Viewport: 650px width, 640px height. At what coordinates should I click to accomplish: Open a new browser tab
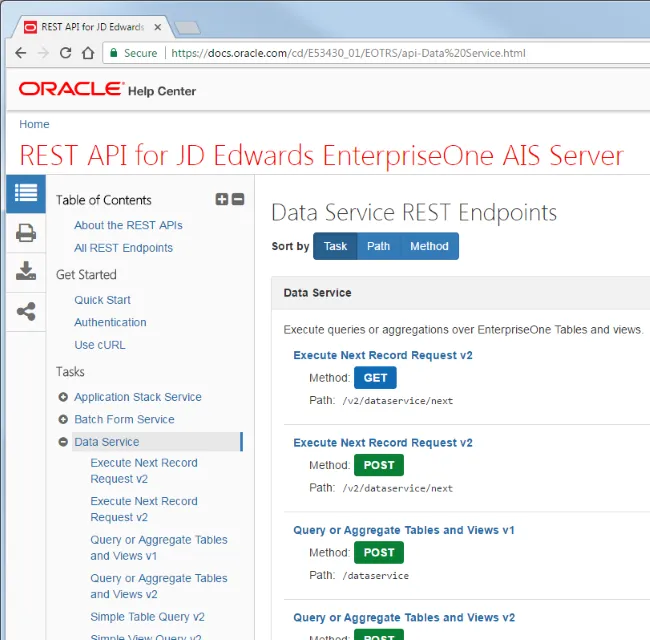(187, 28)
